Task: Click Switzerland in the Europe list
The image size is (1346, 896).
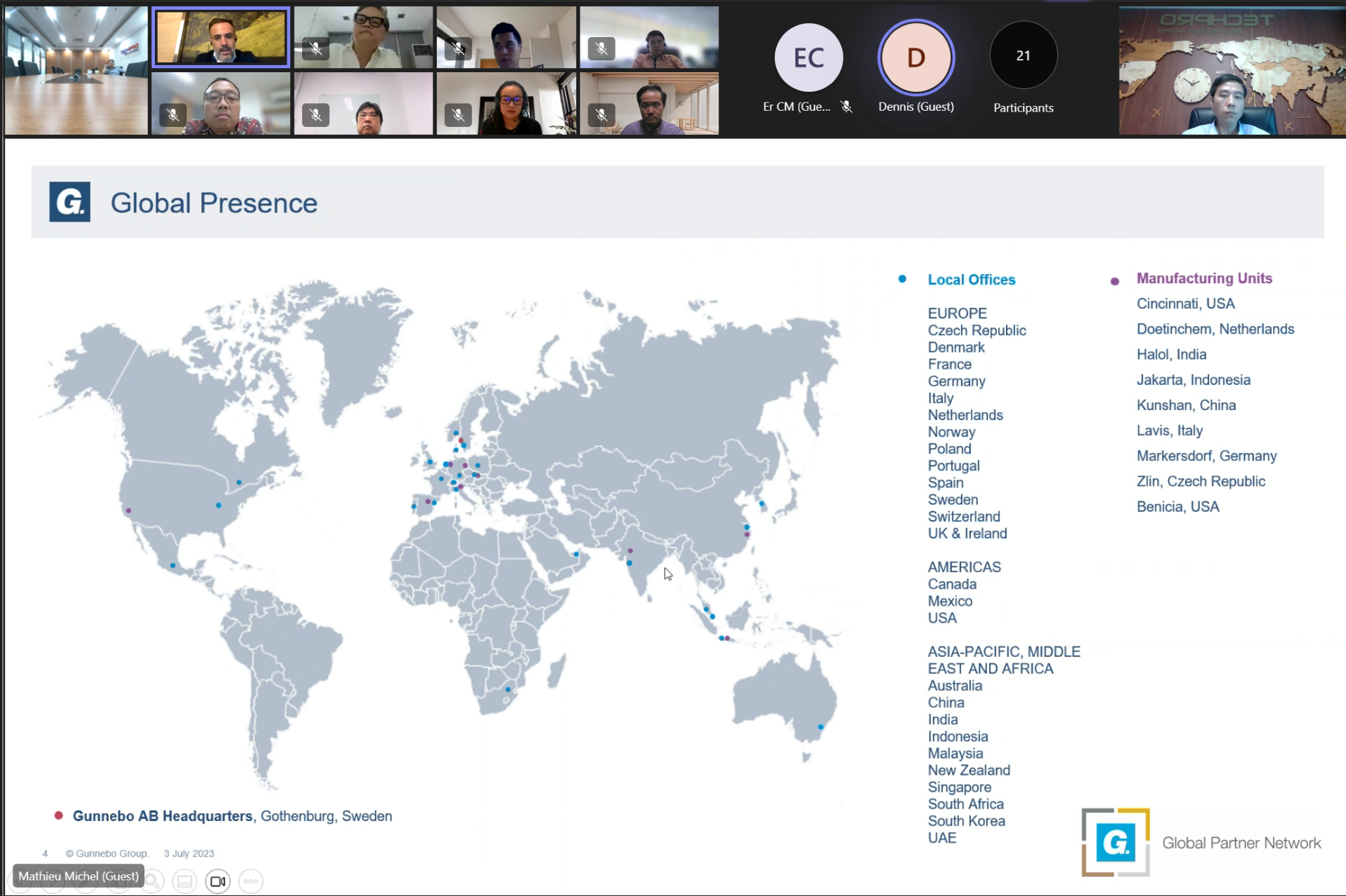Action: click(964, 517)
